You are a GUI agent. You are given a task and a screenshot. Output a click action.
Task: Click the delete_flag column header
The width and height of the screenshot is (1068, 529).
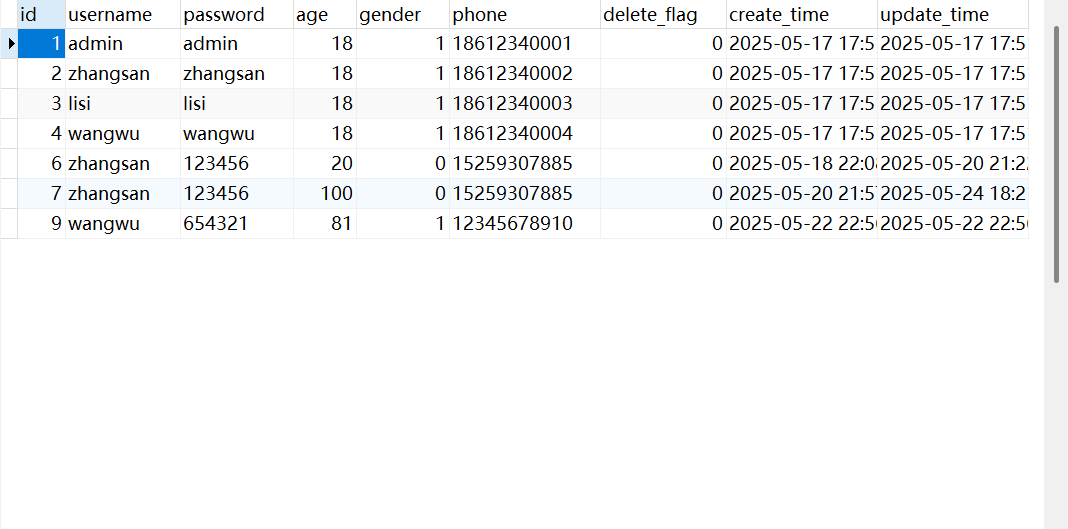pos(663,14)
